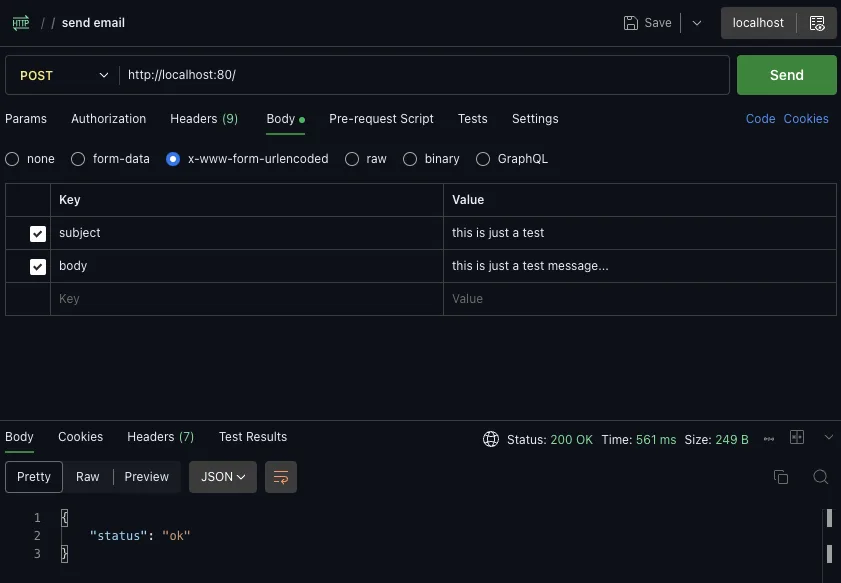The width and height of the screenshot is (841, 583).
Task: Uncheck the body parameter checkbox
Action: pyautogui.click(x=38, y=267)
